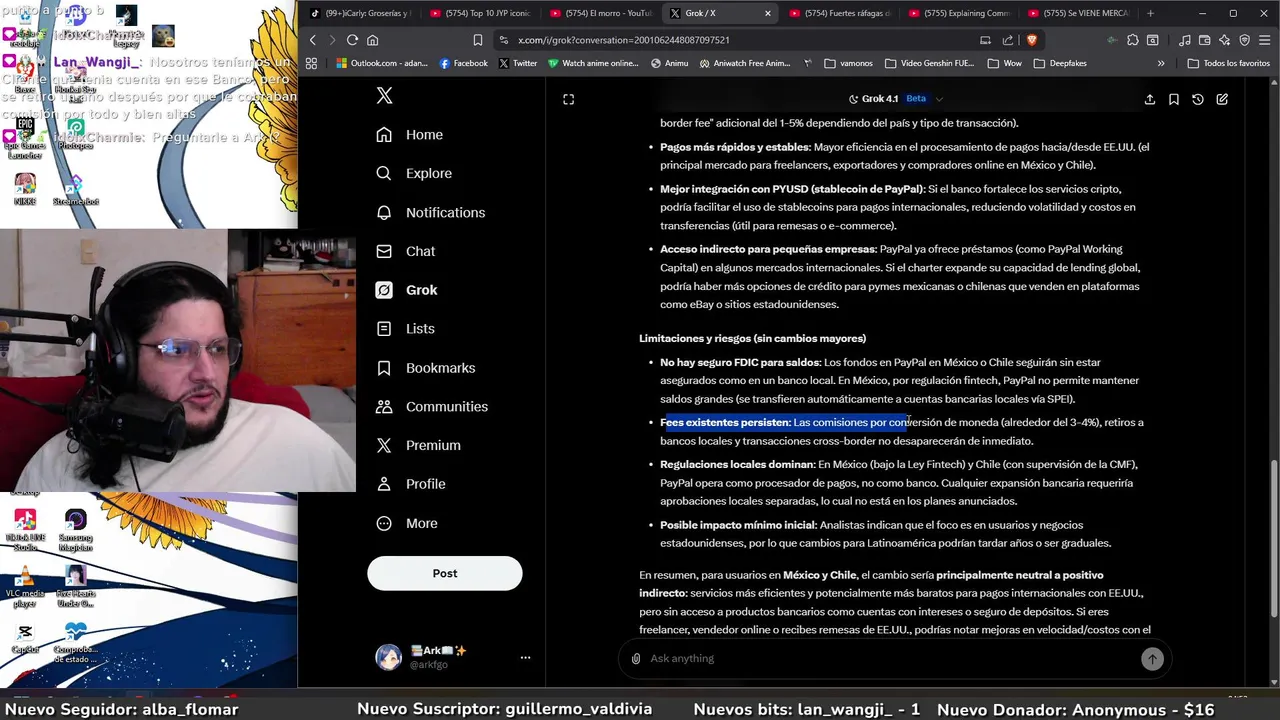Click the page vertical scrollbar
The height and width of the screenshot is (720, 1280).
point(1274,537)
